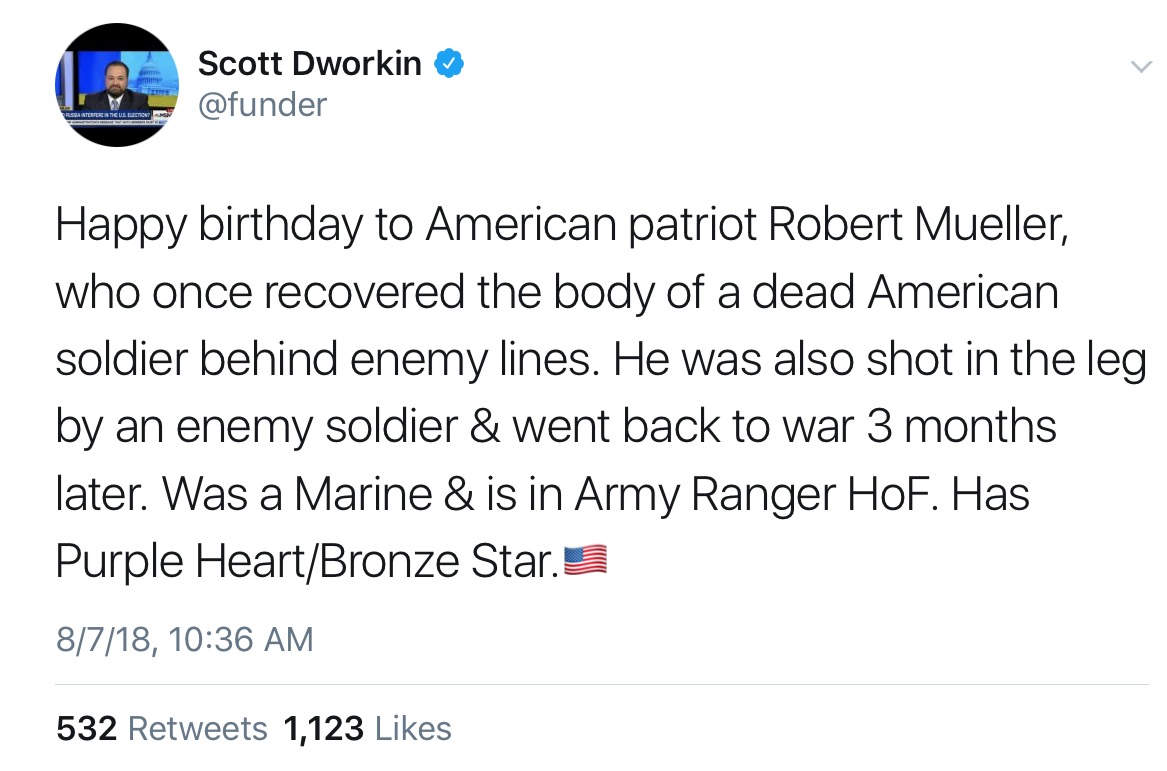Click the American flag emoji
1167x771 pixels.
tap(586, 561)
